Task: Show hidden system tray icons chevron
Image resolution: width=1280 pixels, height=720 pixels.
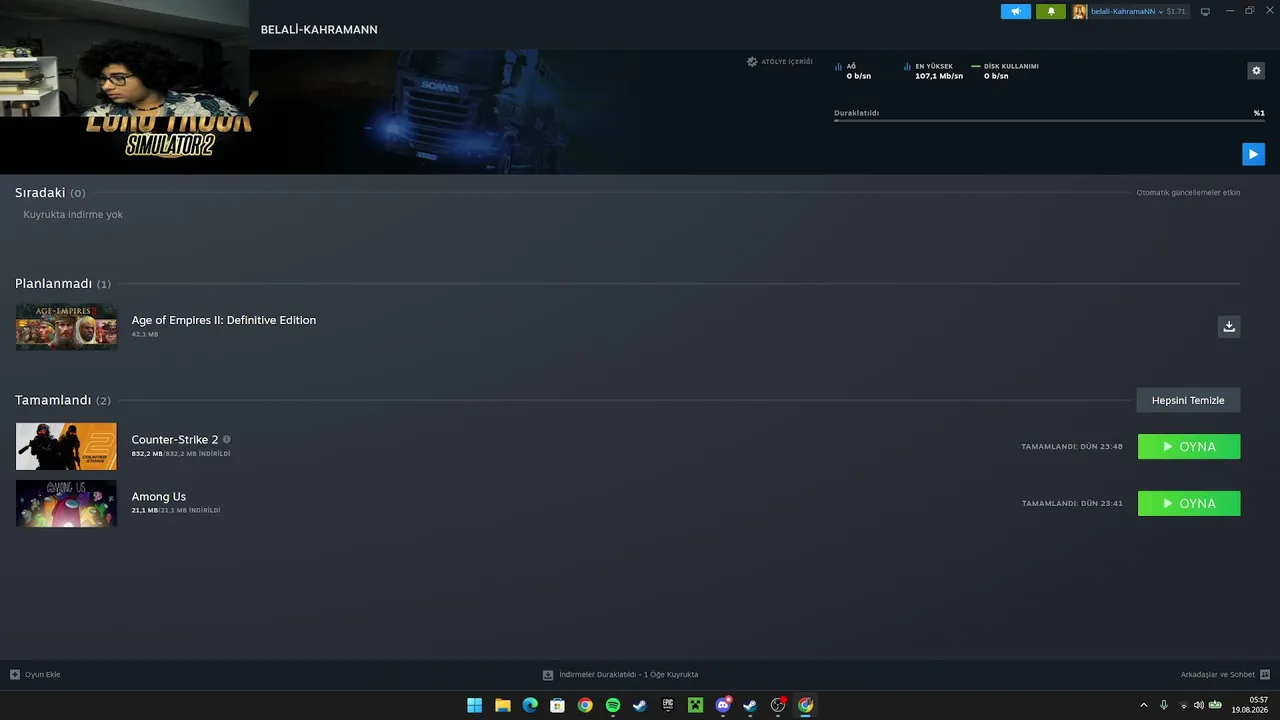Action: [x=1144, y=705]
